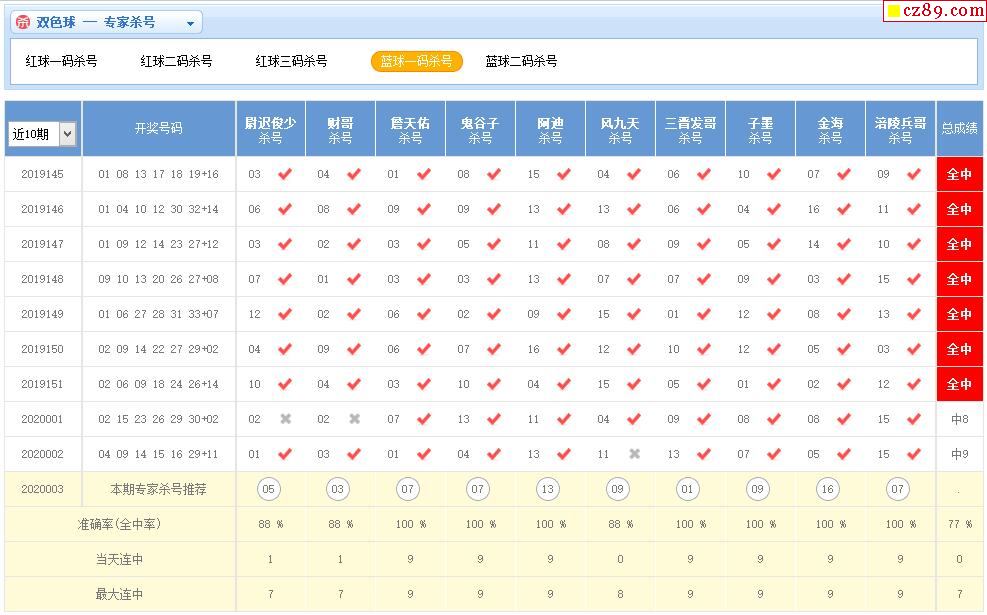Viewport: 987px width, 615px height.
Task: Click circled 13 recommendation for 阿迪
Action: click(547, 489)
